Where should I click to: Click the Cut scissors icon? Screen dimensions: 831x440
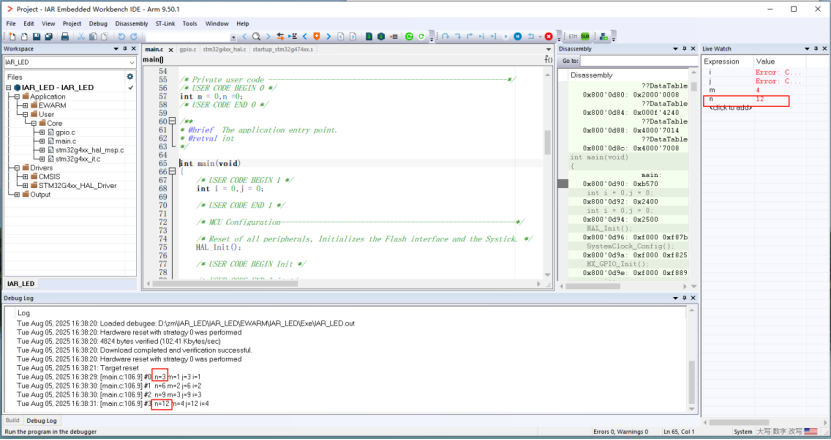point(81,37)
